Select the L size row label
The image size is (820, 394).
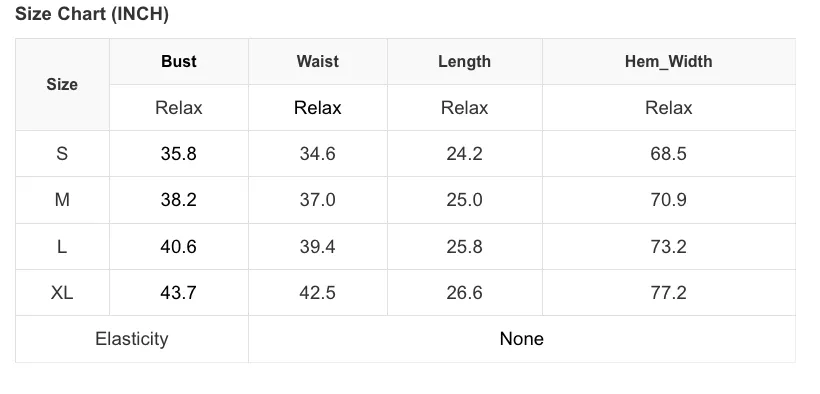(62, 246)
